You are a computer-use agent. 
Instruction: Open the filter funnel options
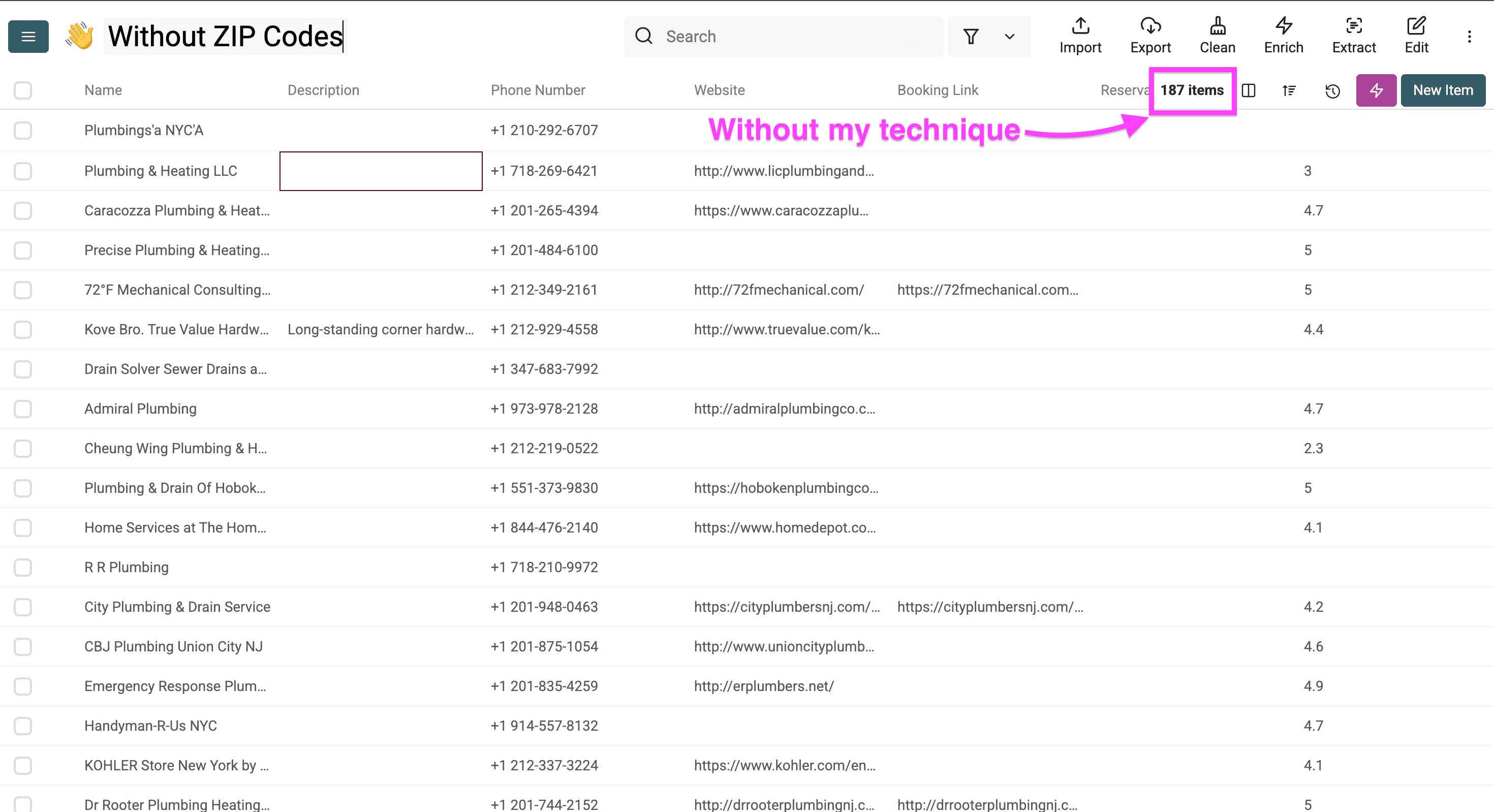[x=971, y=37]
